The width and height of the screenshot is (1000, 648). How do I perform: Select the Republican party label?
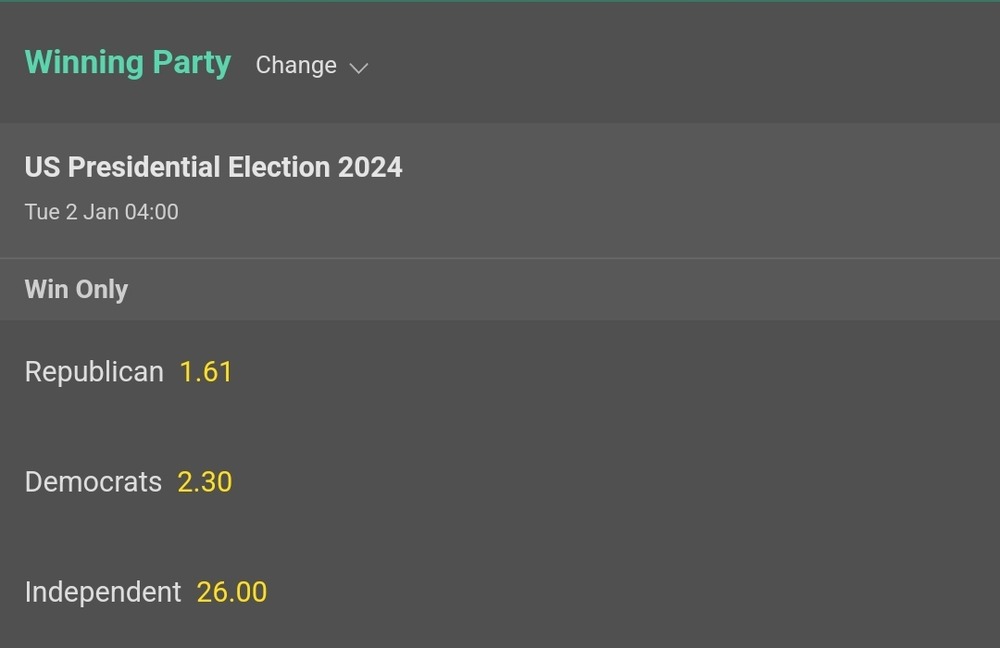94,372
